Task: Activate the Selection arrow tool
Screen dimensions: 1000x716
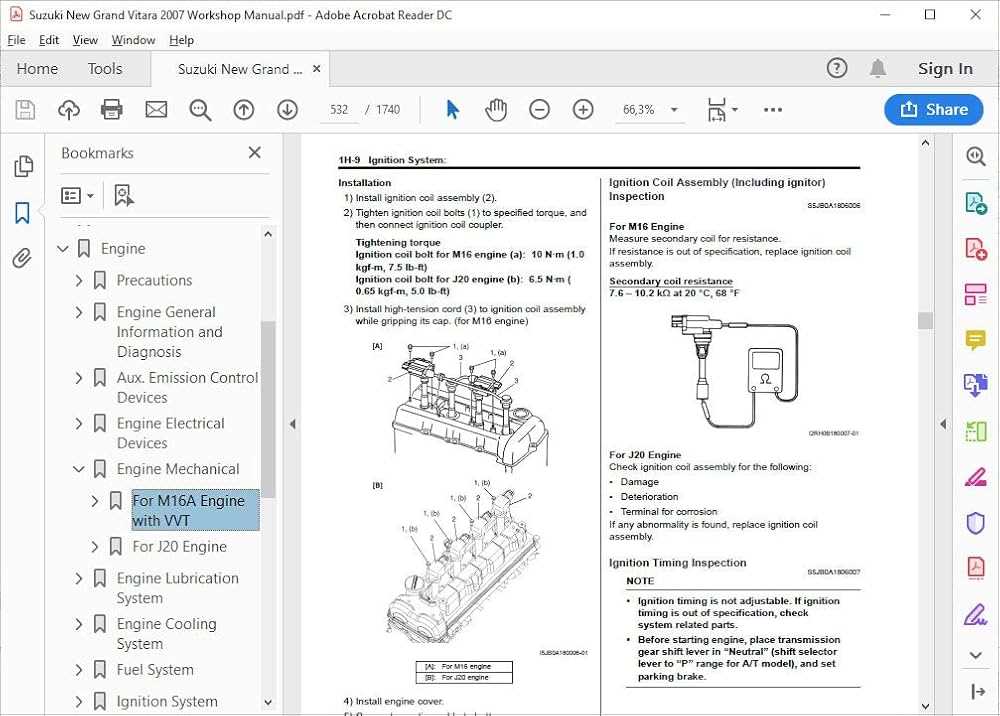Action: click(452, 110)
